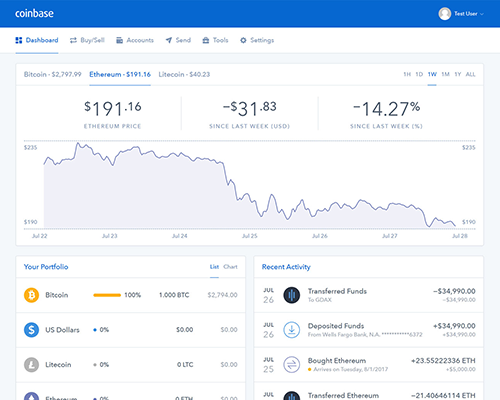The image size is (500, 400).
Task: Click the -14.27% since last week value
Action: (x=387, y=108)
